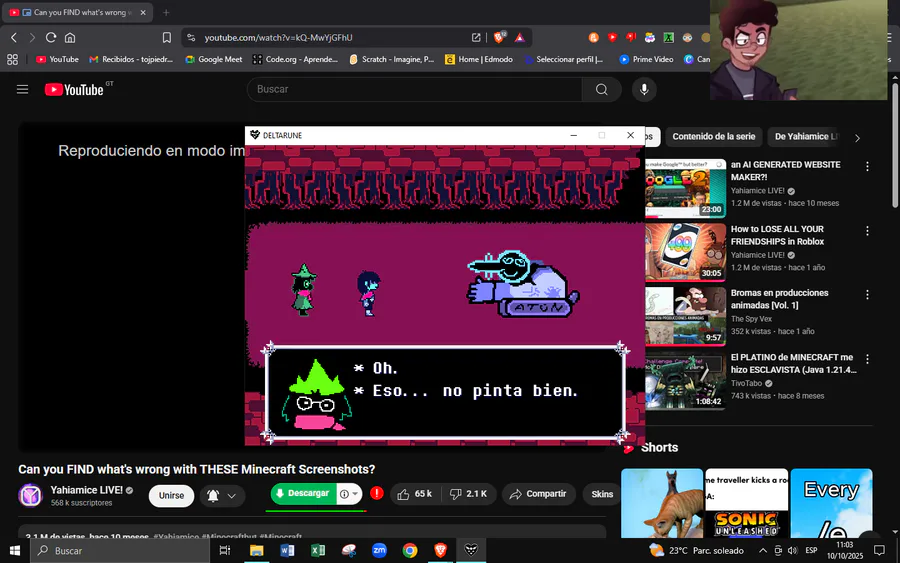
Task: Click the Unirse button
Action: point(171,495)
